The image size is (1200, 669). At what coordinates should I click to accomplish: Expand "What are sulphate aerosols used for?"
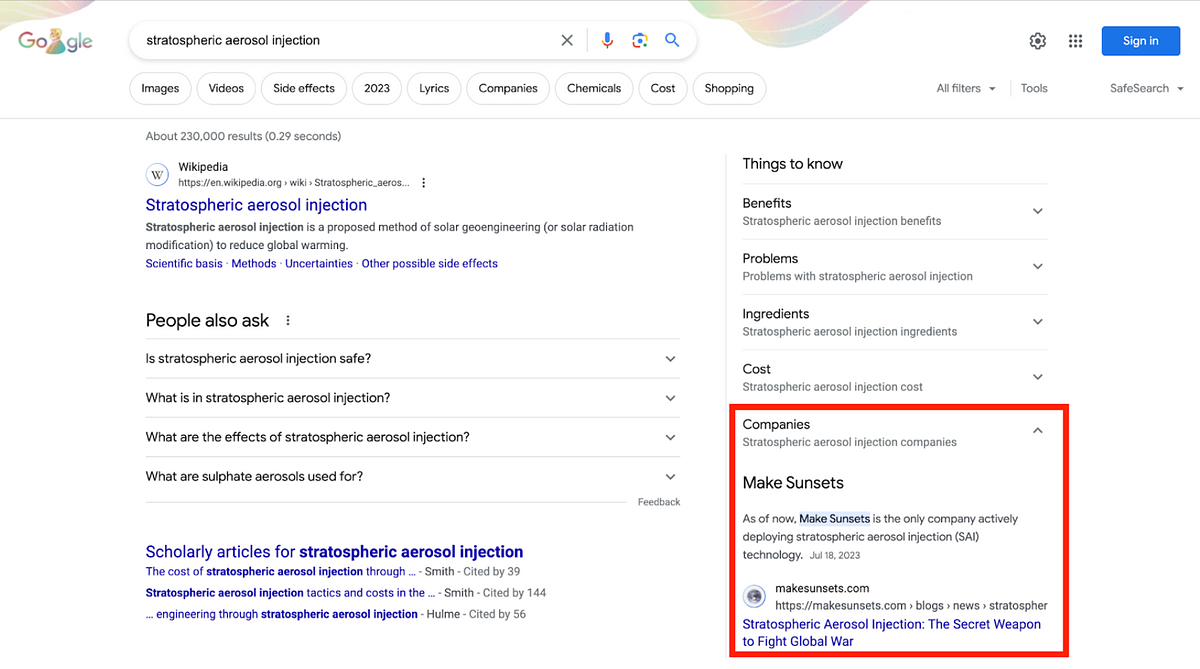click(412, 476)
